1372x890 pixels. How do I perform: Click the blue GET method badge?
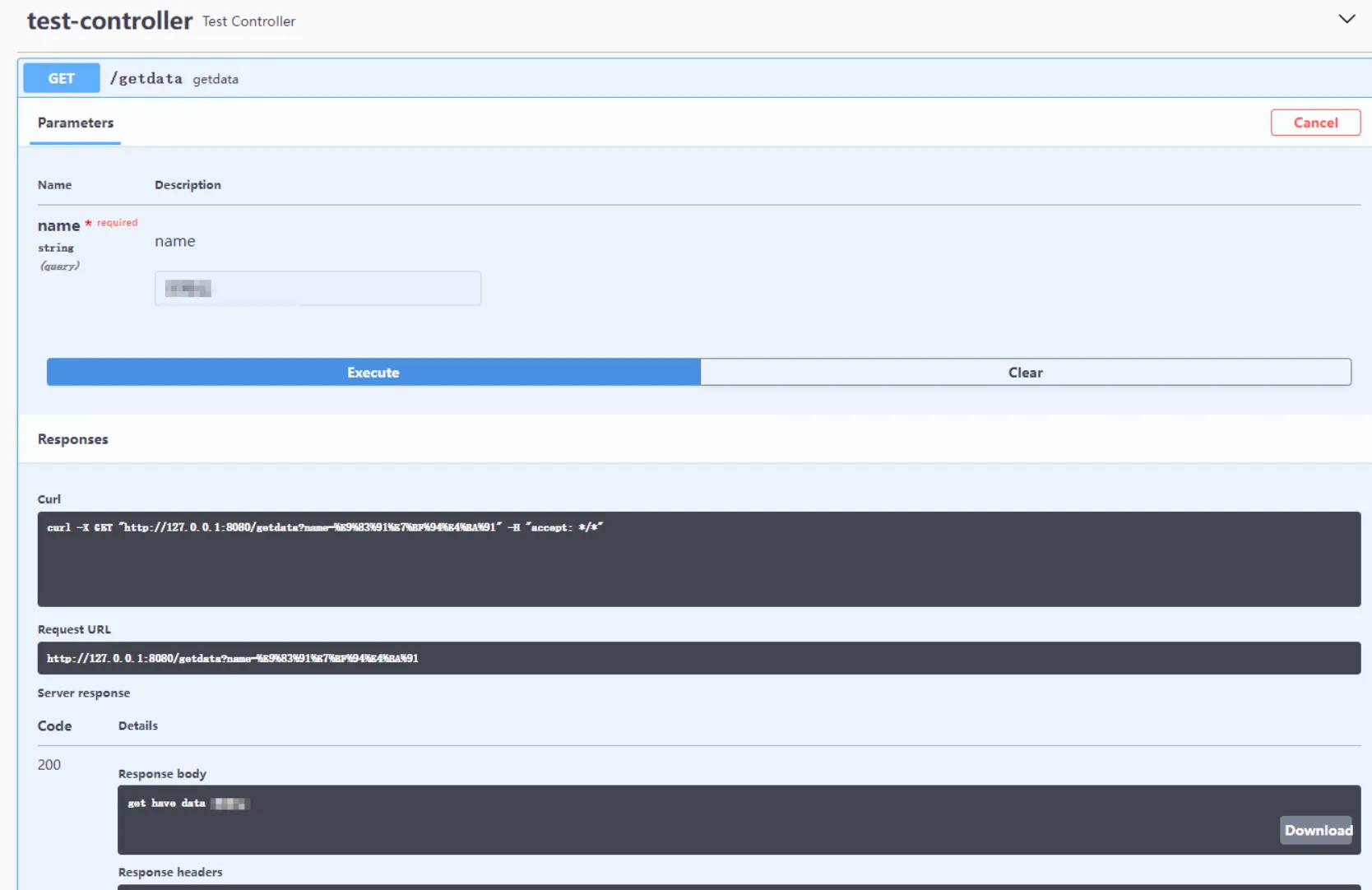[62, 78]
